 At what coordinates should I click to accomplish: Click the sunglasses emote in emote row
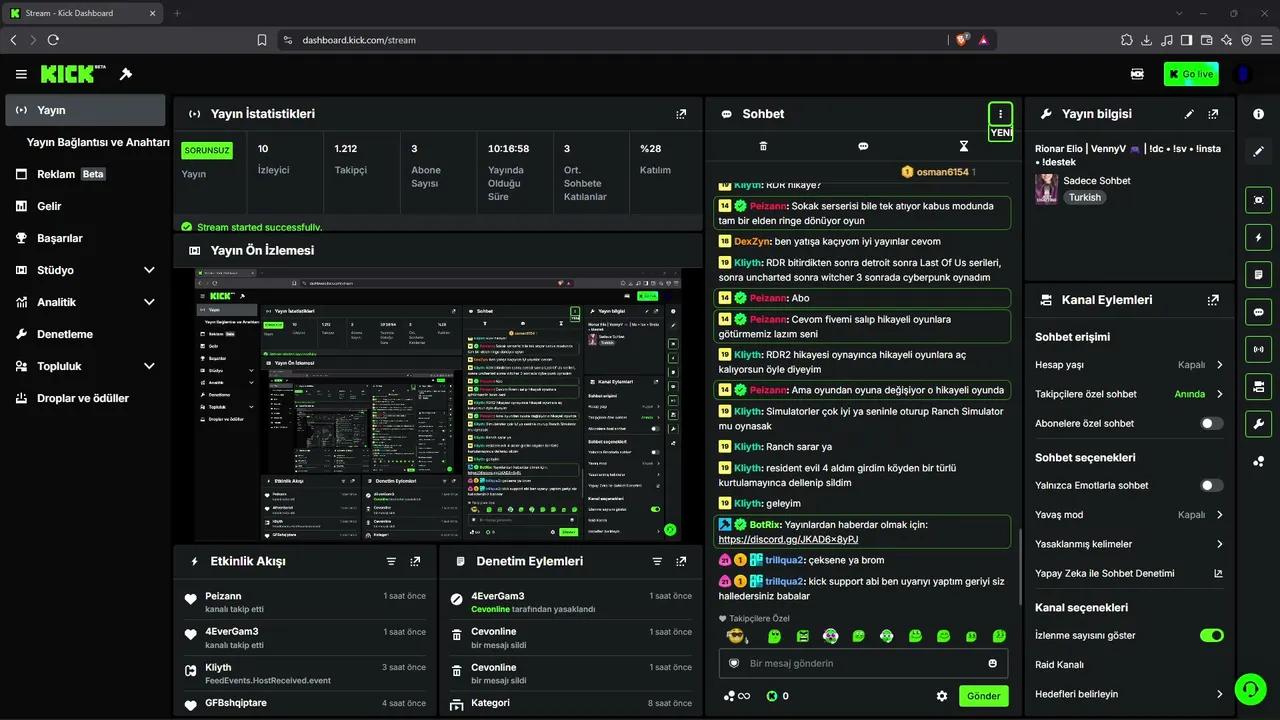(738, 636)
